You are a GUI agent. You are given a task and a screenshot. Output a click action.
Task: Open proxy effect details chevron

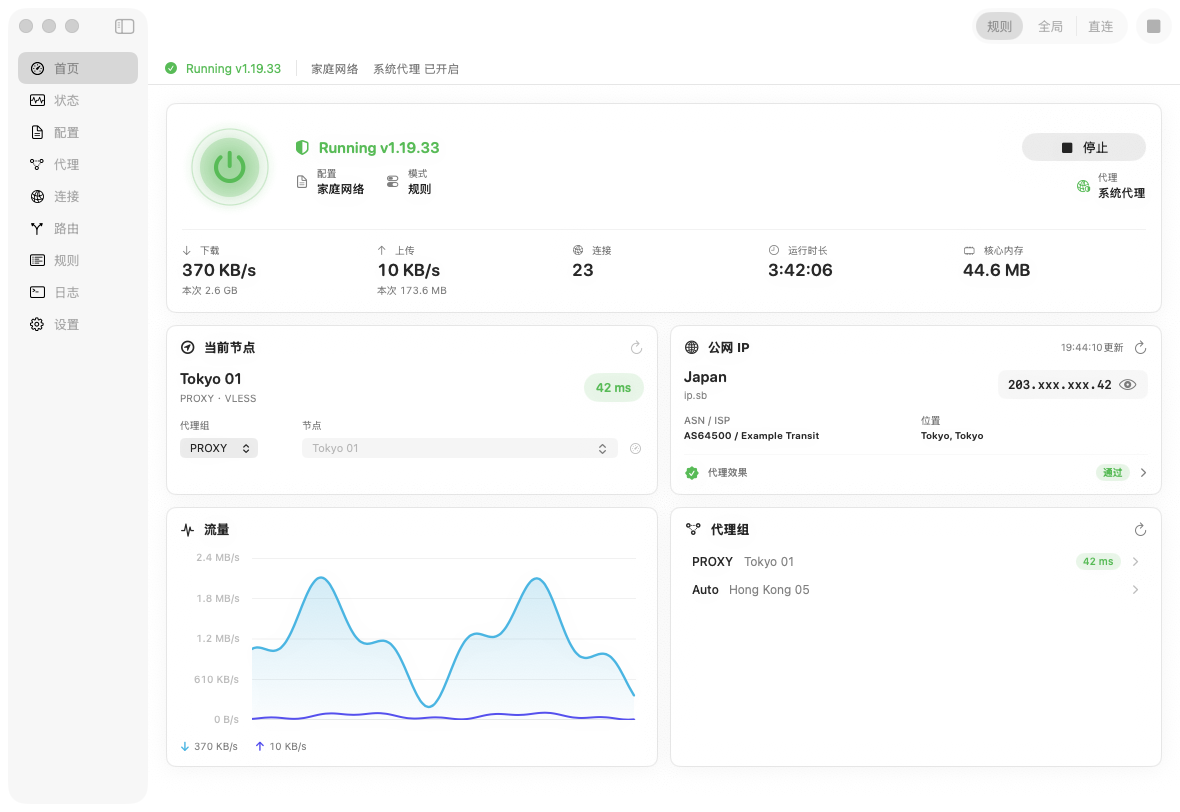point(1143,473)
